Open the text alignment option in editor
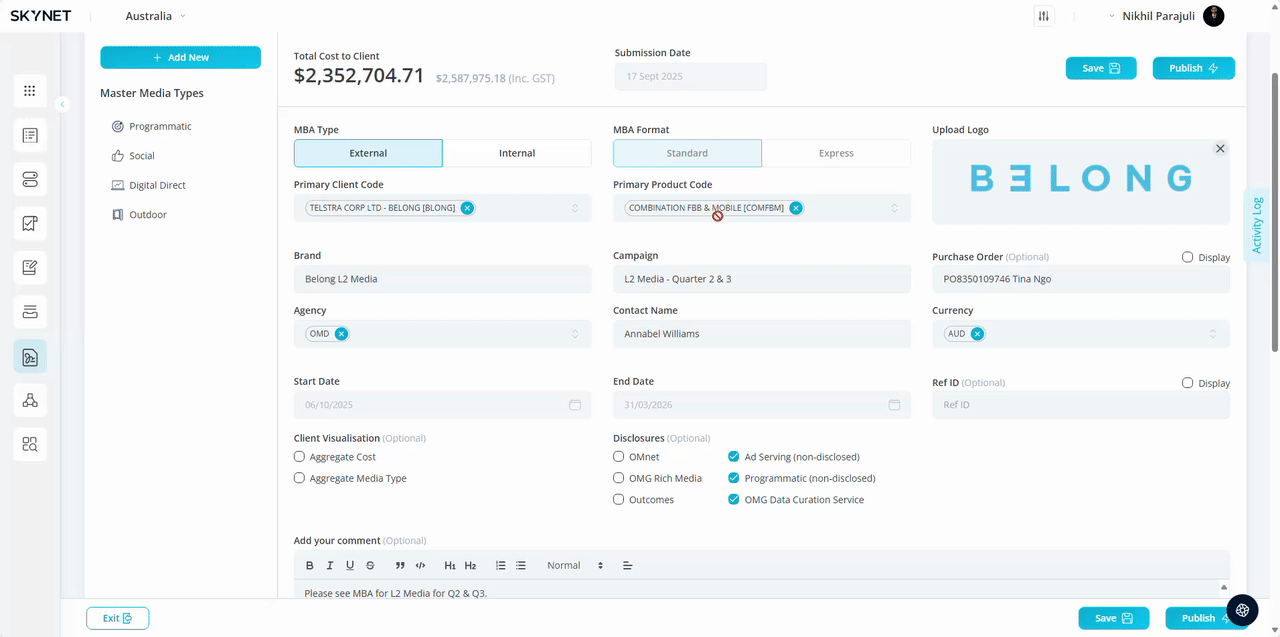 click(628, 566)
